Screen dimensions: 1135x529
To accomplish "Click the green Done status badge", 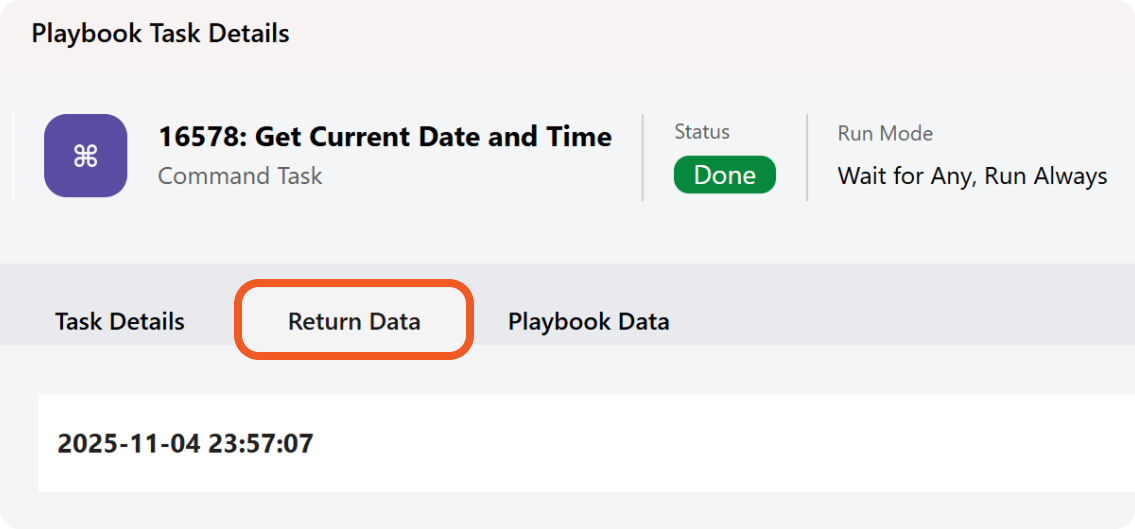I will point(724,175).
